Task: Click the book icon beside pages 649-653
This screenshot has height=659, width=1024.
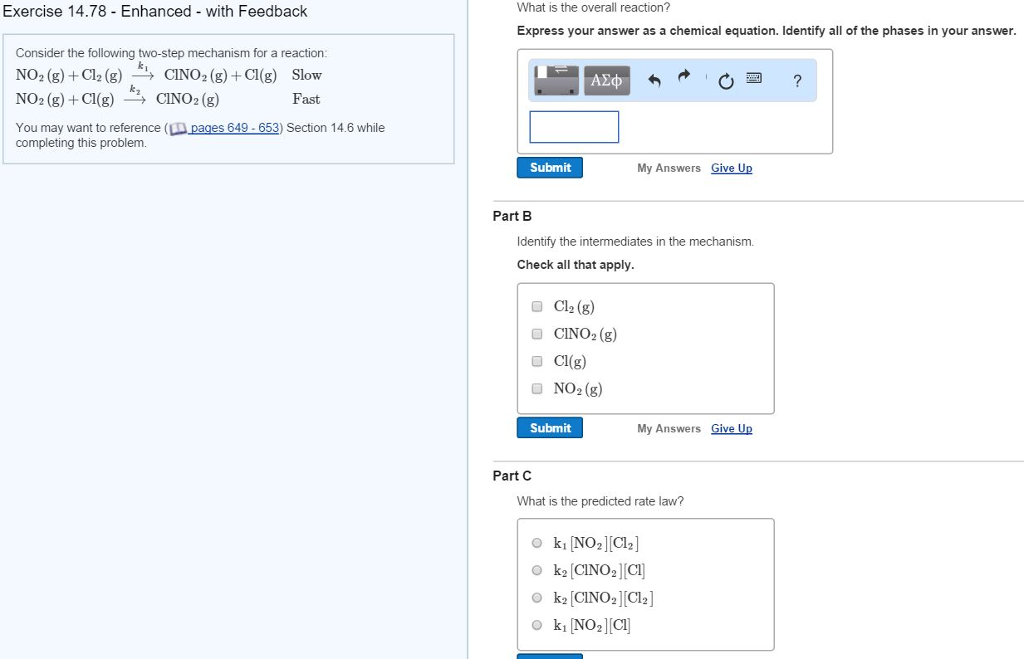Action: click(179, 128)
